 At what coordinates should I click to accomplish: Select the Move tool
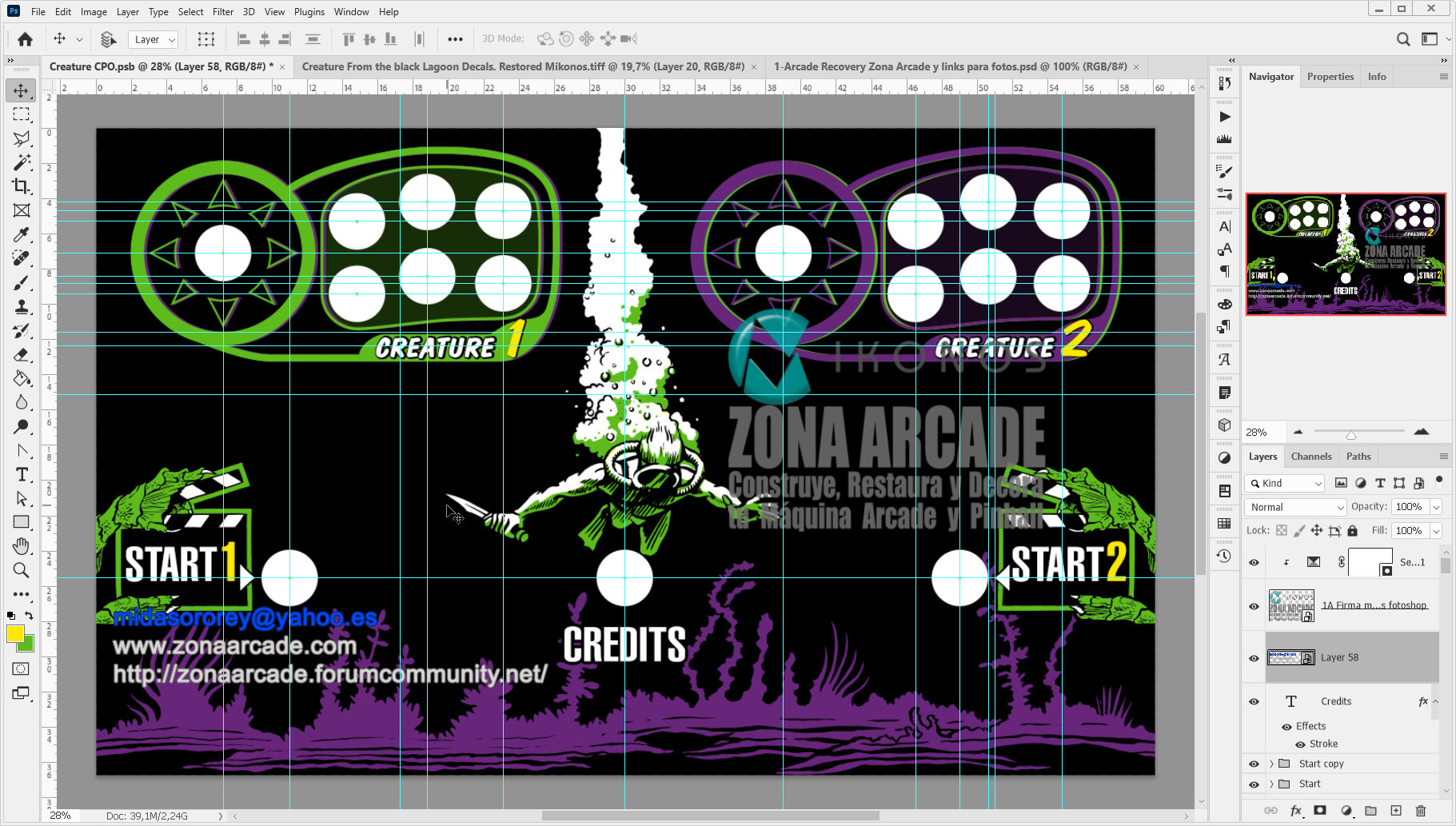pyautogui.click(x=21, y=90)
